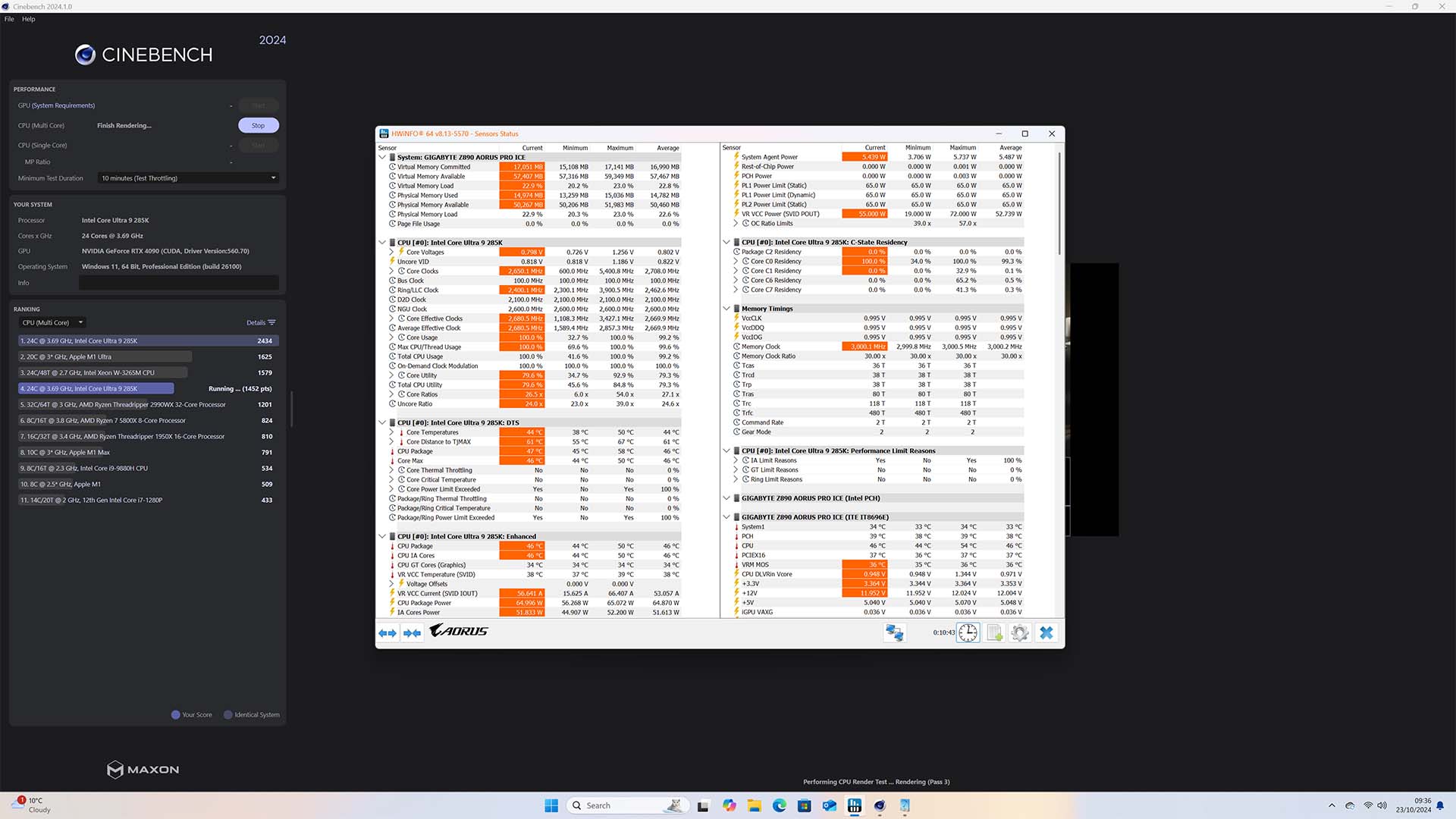The width and height of the screenshot is (1456, 819).
Task: Stop the CPU Multi Core render
Action: click(259, 125)
